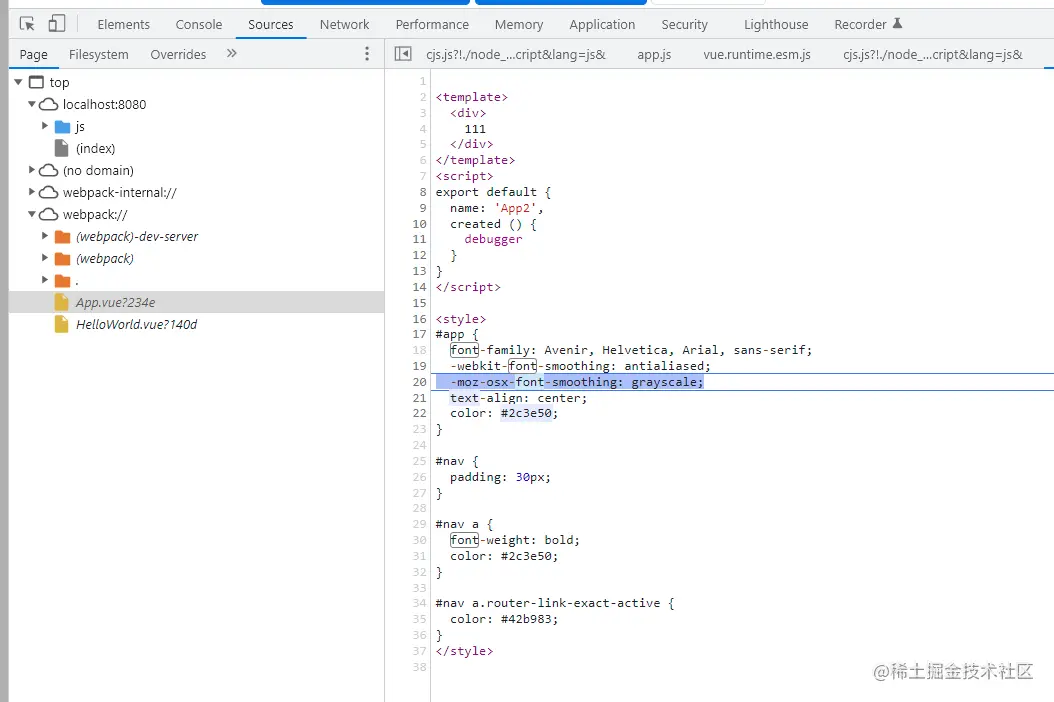
Task: Set breakpoint on line 11 gutter
Action: (x=419, y=239)
